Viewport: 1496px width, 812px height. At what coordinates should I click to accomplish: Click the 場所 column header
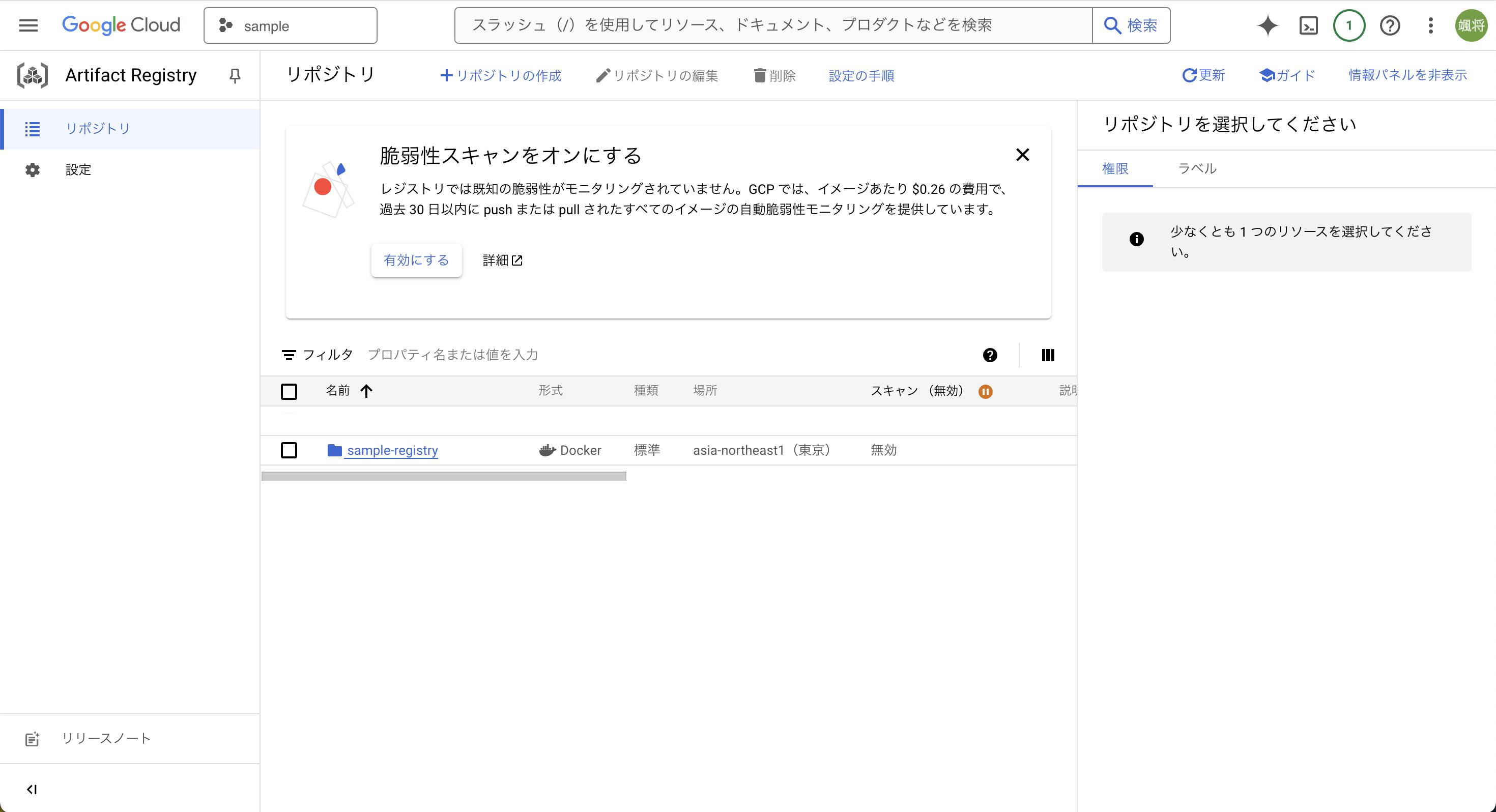705,390
